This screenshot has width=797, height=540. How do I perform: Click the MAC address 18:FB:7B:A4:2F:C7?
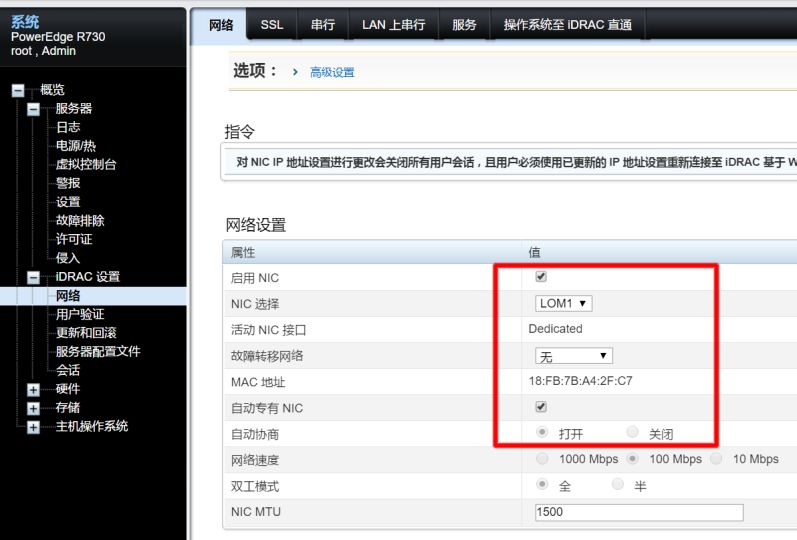click(x=580, y=381)
